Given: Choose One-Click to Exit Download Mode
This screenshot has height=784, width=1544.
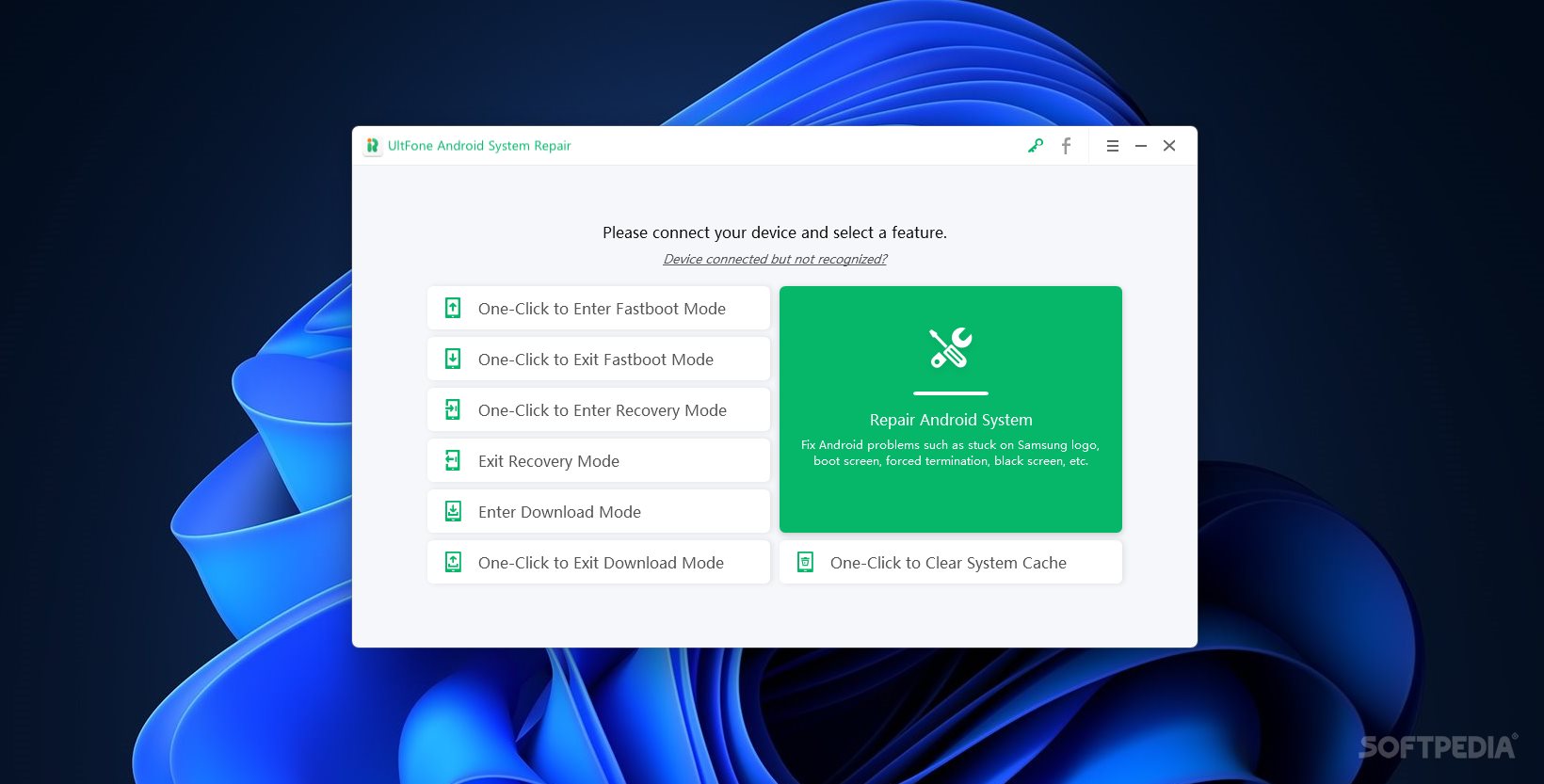Looking at the screenshot, I should tap(599, 562).
